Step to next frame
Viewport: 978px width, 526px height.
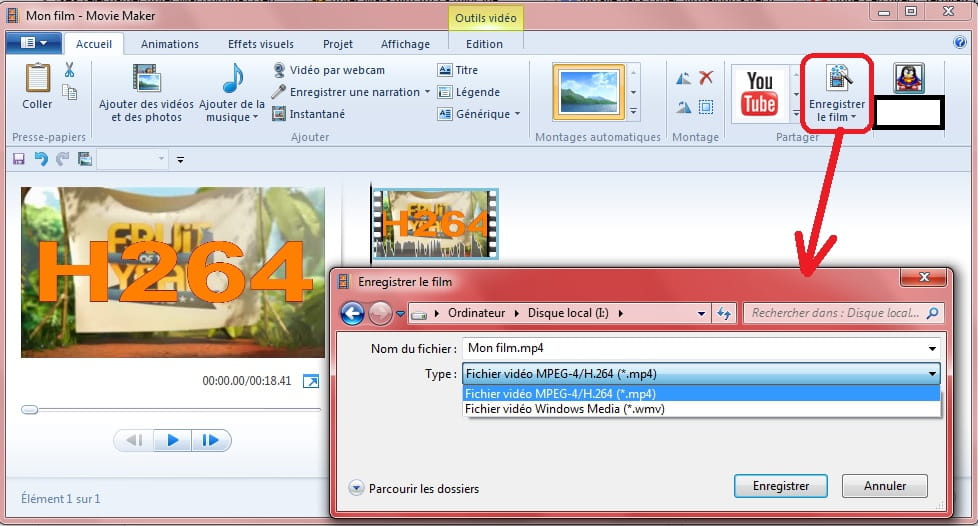(211, 441)
